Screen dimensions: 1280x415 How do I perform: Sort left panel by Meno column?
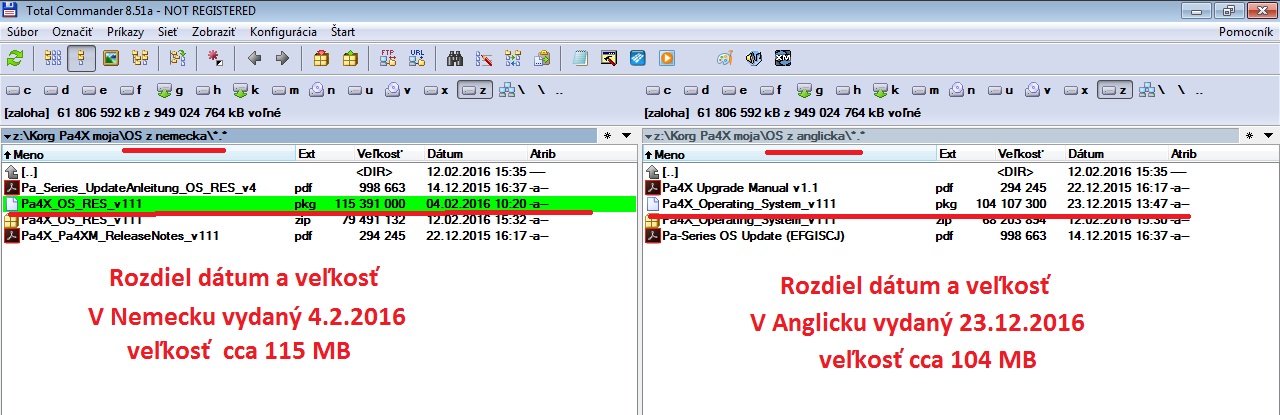[x=148, y=155]
